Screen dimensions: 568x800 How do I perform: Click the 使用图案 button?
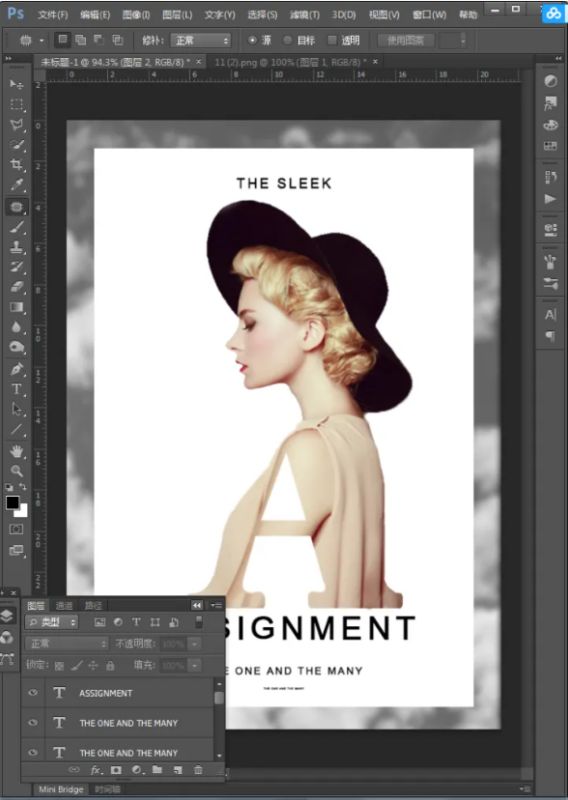(406, 40)
